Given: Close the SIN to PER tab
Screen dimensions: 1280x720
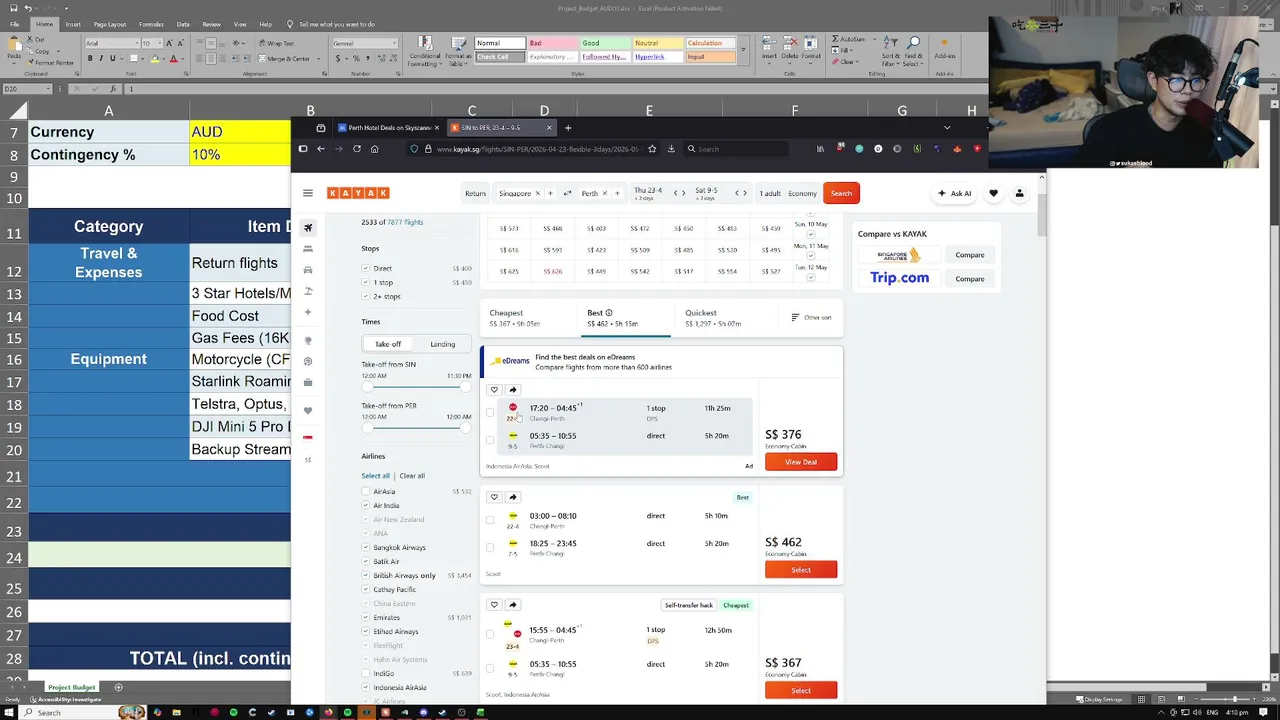Looking at the screenshot, I should (549, 128).
